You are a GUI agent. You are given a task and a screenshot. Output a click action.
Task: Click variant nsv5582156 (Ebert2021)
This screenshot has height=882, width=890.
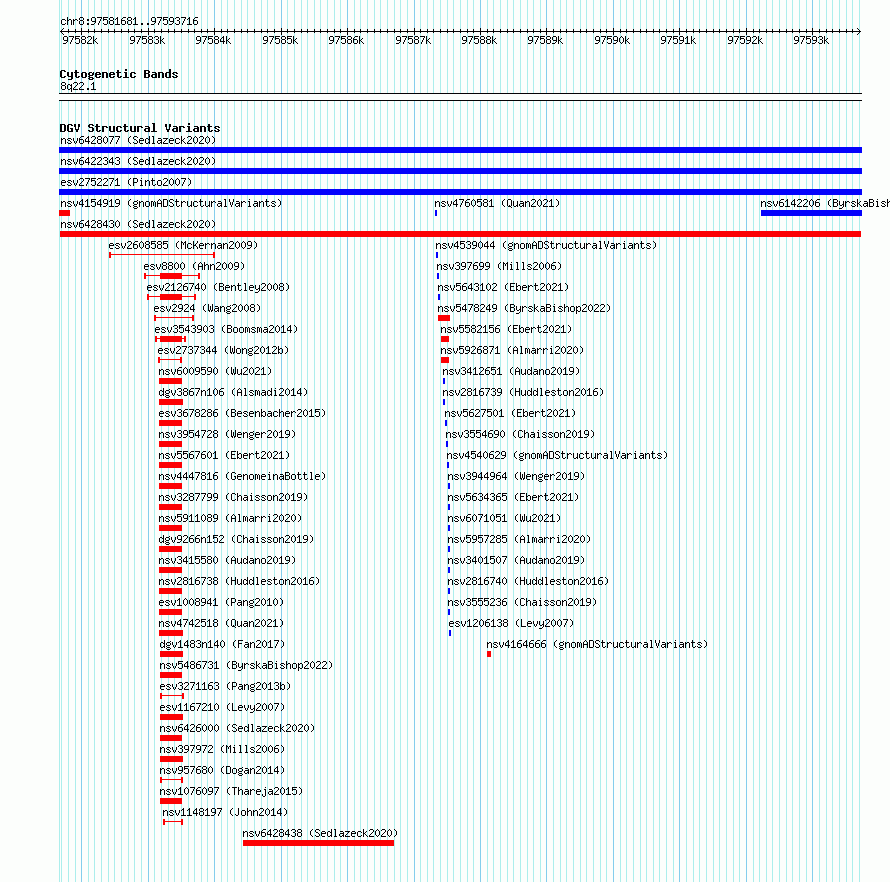click(x=506, y=329)
